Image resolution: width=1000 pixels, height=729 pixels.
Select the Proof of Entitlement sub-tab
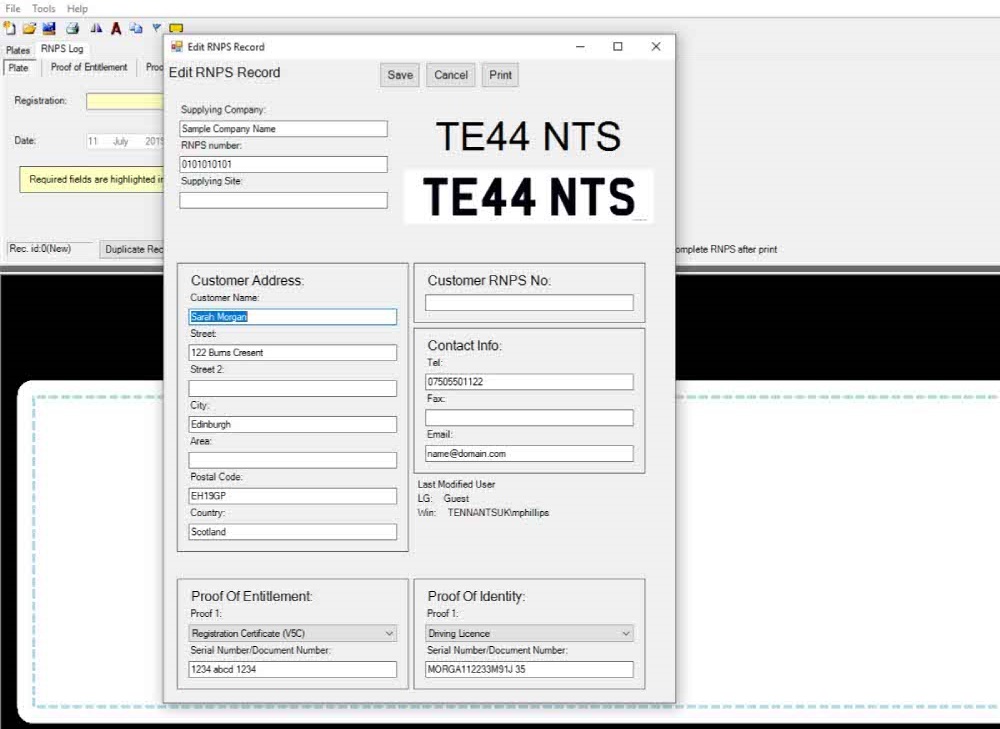89,67
